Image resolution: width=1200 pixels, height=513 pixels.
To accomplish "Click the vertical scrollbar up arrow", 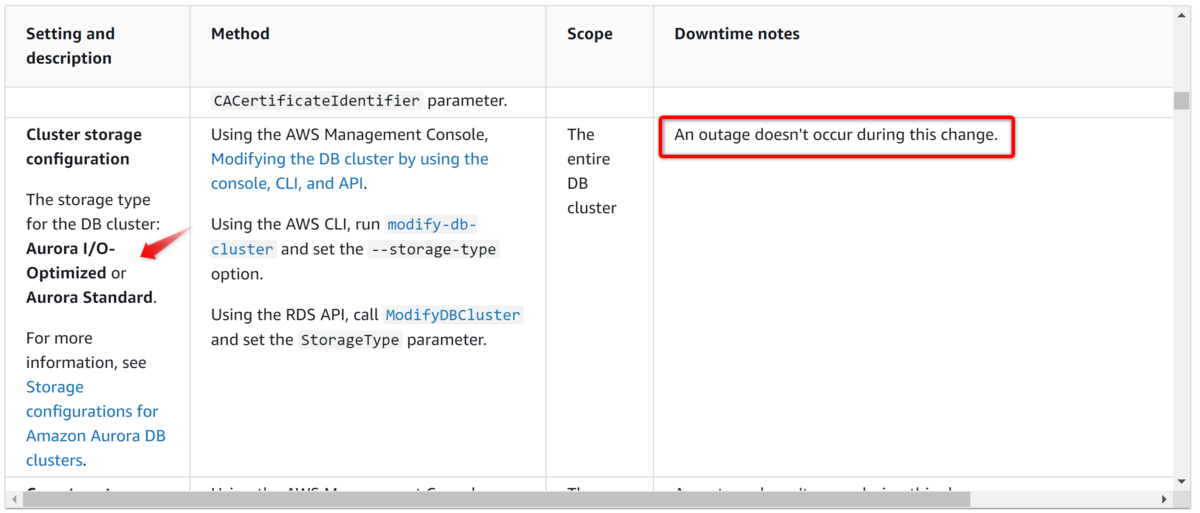I will tap(1182, 13).
